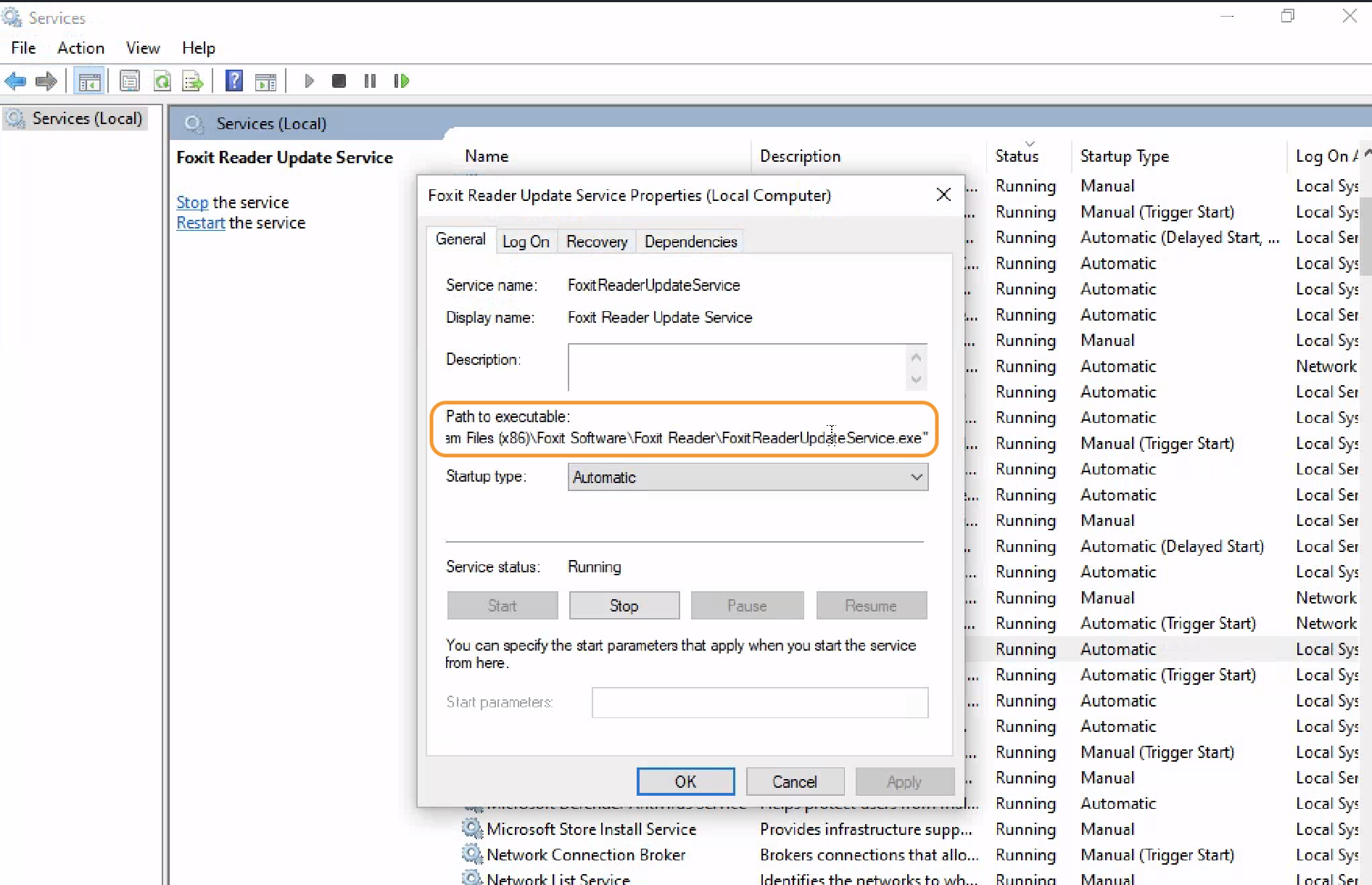Switch to the General tab

pyautogui.click(x=460, y=239)
